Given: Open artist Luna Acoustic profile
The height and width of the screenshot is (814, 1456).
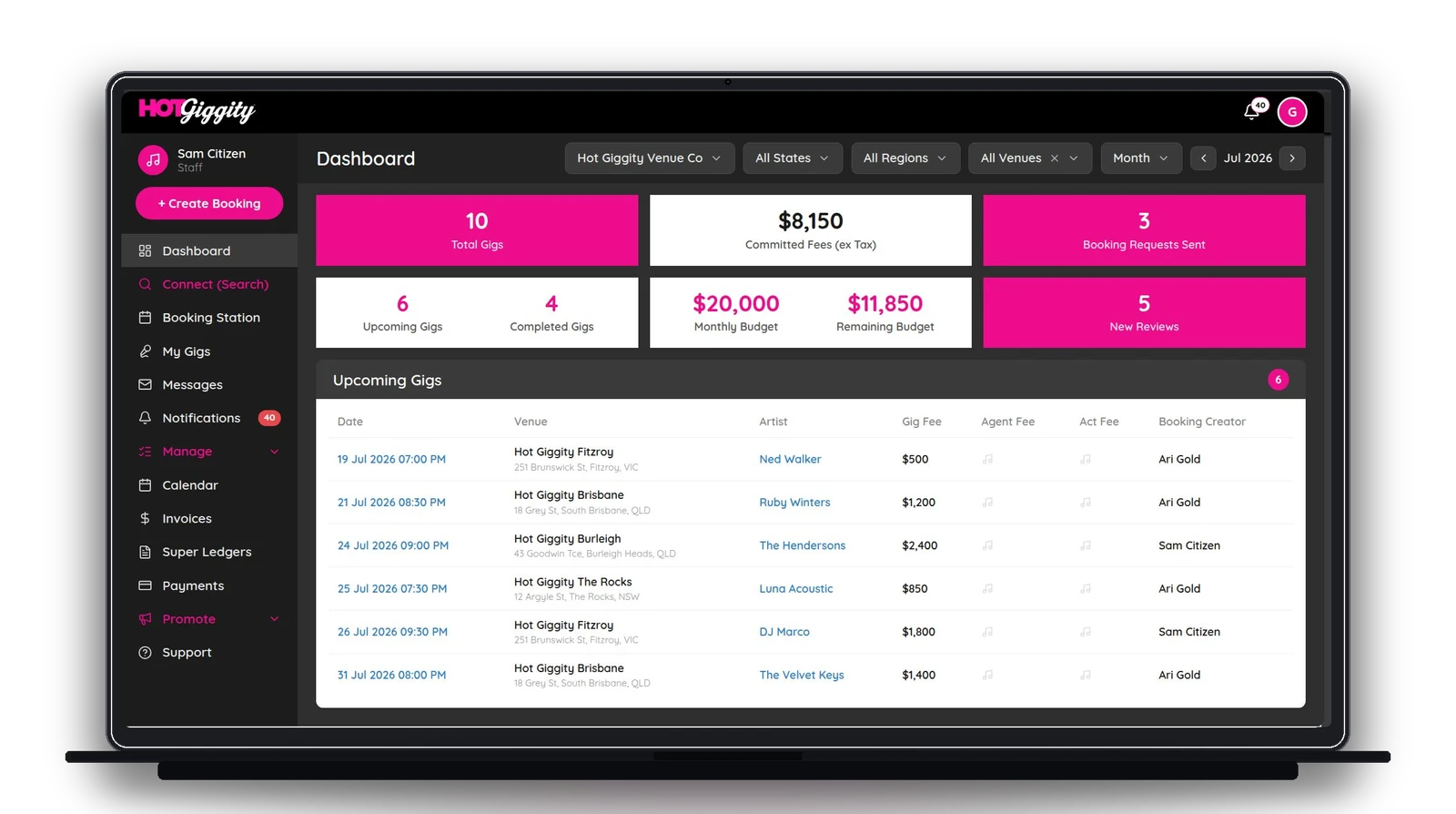Looking at the screenshot, I should point(795,589).
